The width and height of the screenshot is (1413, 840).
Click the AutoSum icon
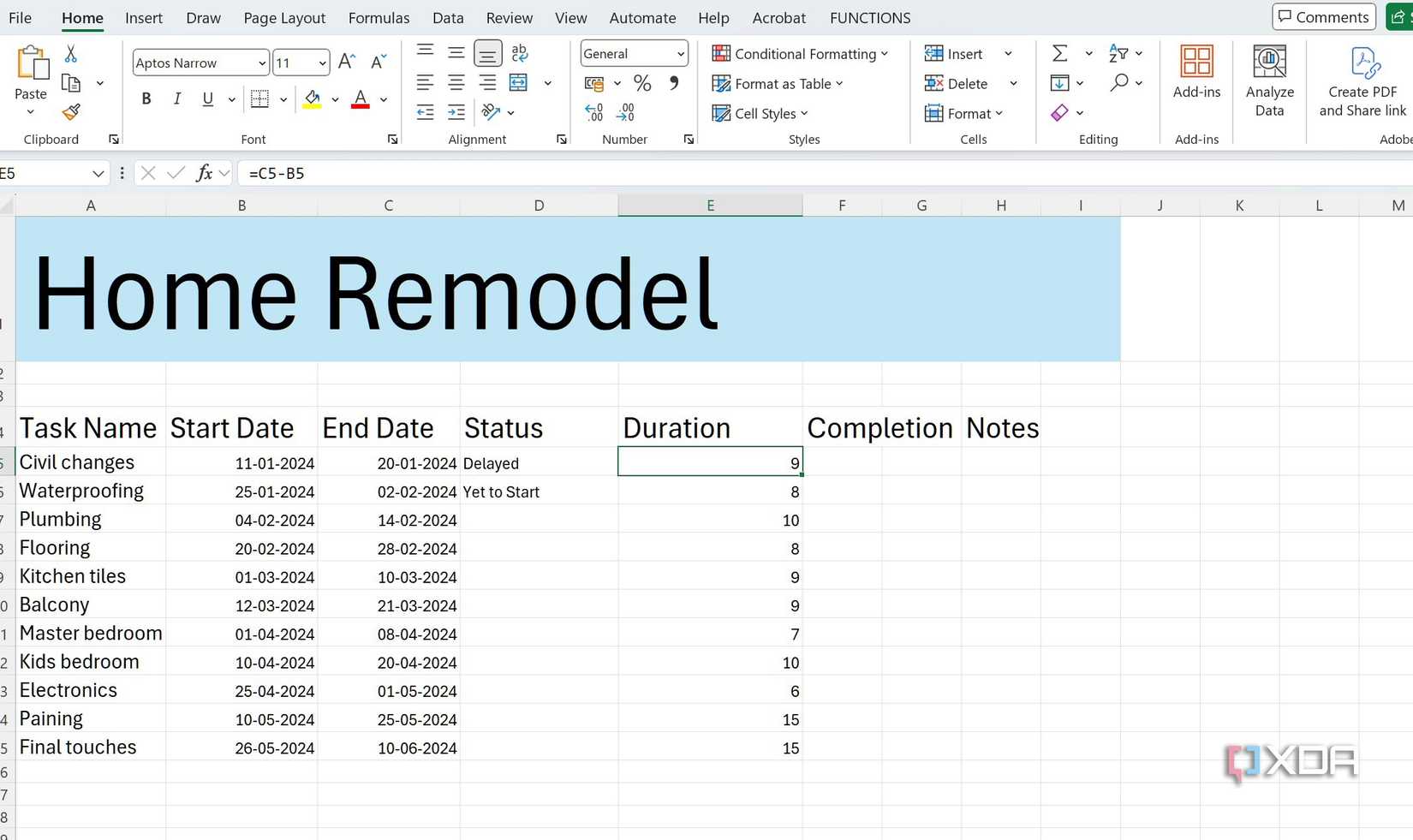(1062, 52)
